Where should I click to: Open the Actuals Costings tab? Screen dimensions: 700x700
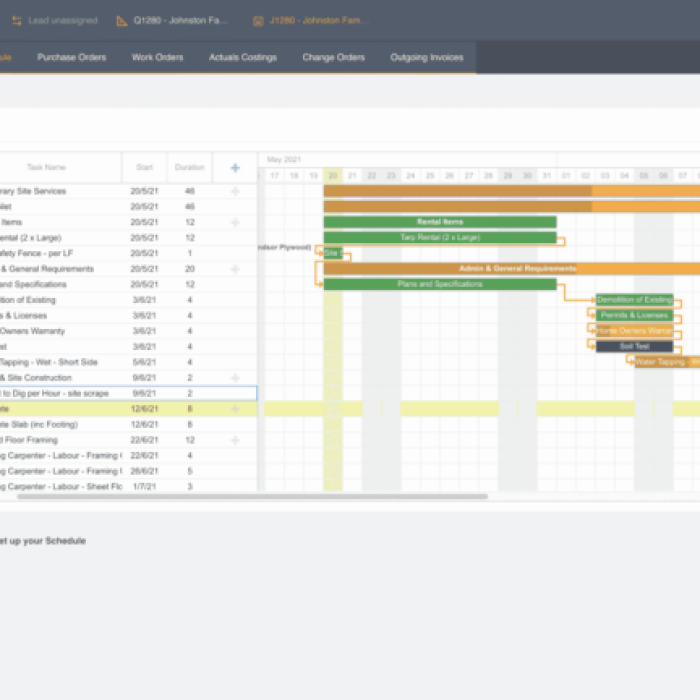pyautogui.click(x=243, y=58)
